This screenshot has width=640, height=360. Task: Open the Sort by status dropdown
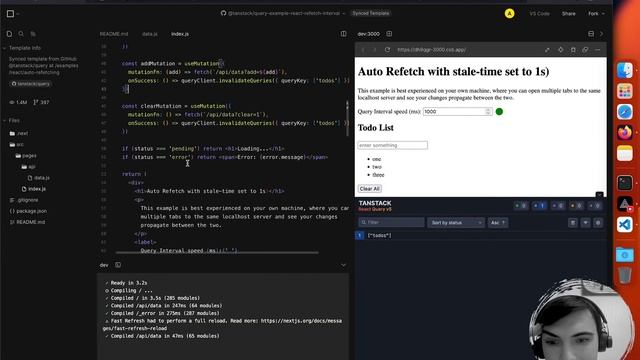pos(456,223)
